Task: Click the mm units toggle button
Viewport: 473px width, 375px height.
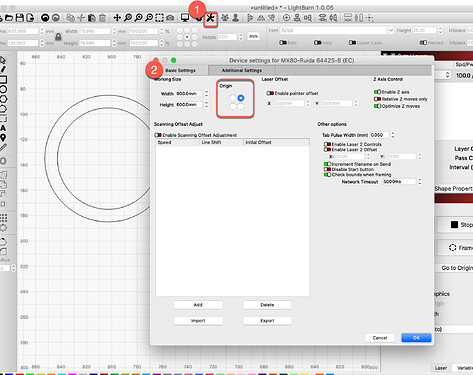Action: point(253,36)
